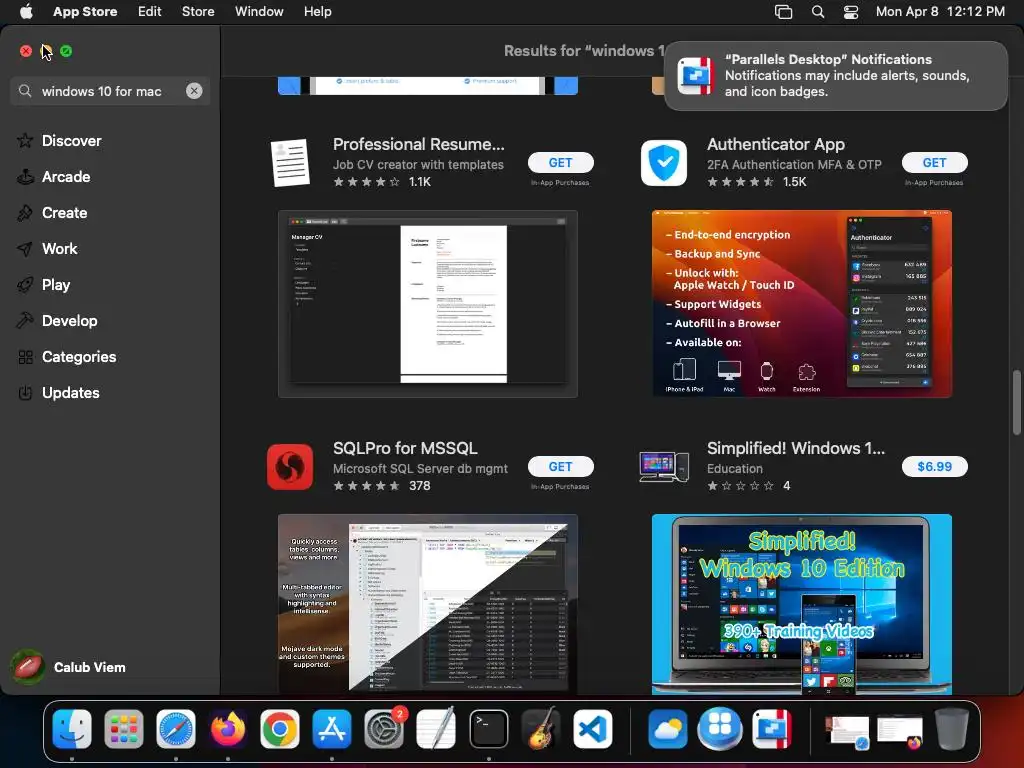Screen dimensions: 1024x768
Task: Open Finder from the Dock
Action: pyautogui.click(x=72, y=729)
